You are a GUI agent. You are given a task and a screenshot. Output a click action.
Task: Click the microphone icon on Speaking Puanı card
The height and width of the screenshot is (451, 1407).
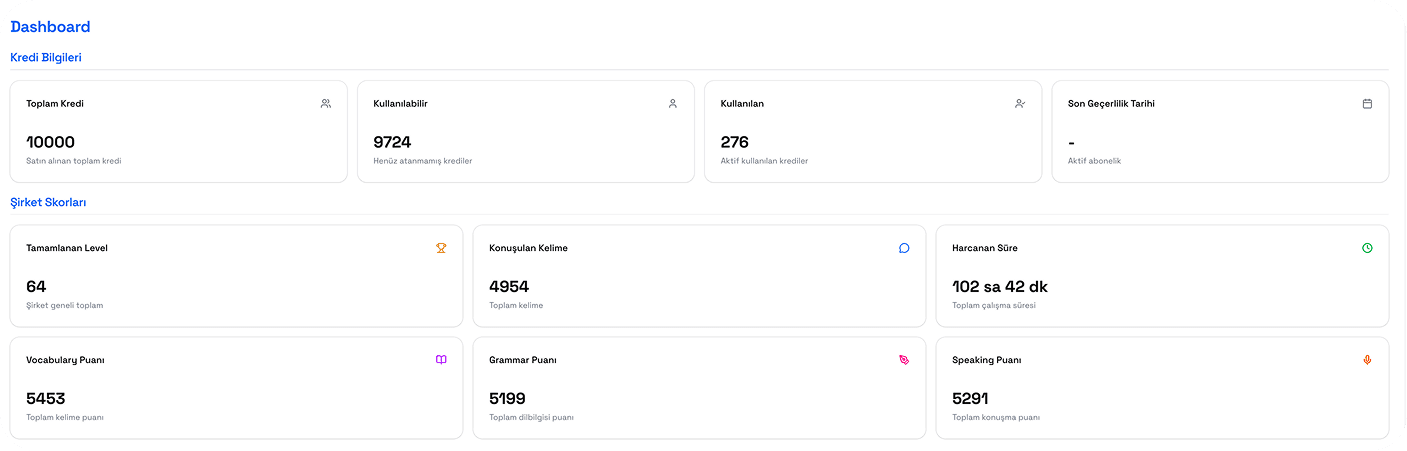(1367, 360)
